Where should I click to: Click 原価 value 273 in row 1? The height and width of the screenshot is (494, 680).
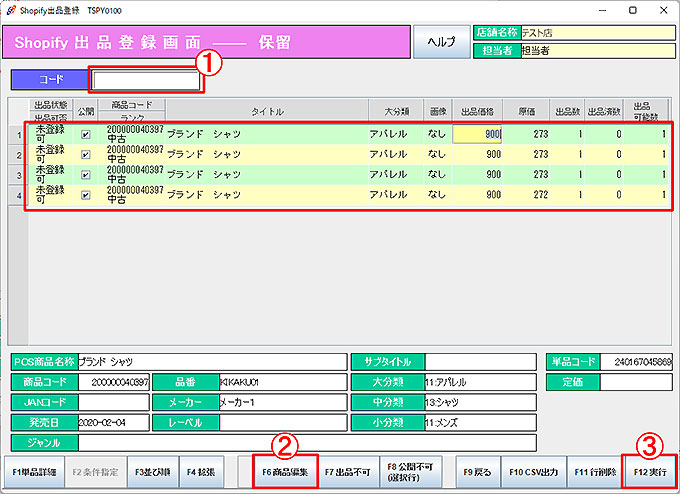(x=526, y=134)
